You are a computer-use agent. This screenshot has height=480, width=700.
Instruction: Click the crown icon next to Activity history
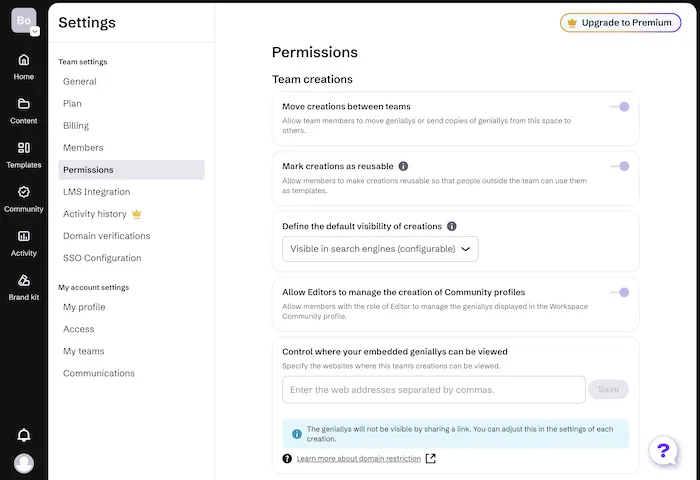tap(137, 214)
